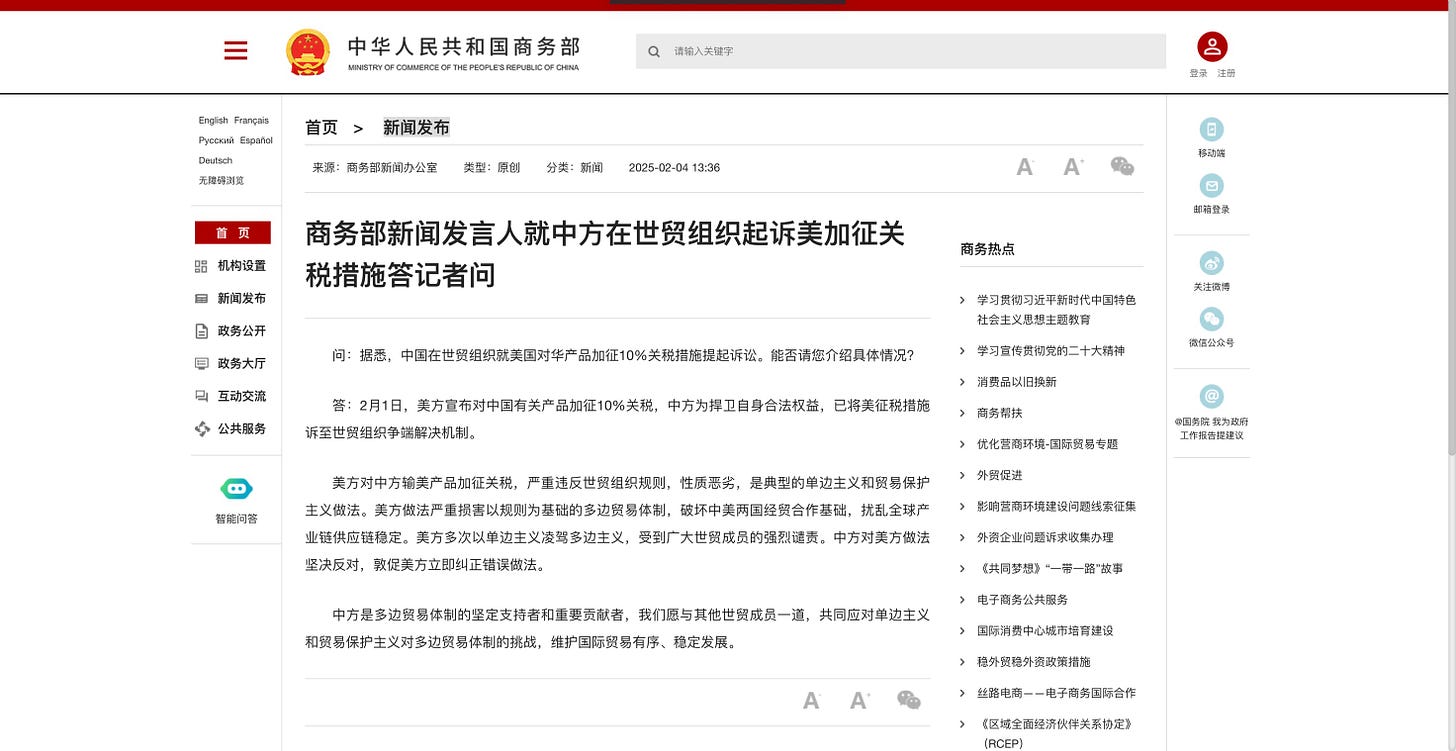Share via WeChat icon in top toolbar
Image resolution: width=1456 pixels, height=751 pixels.
1122,167
